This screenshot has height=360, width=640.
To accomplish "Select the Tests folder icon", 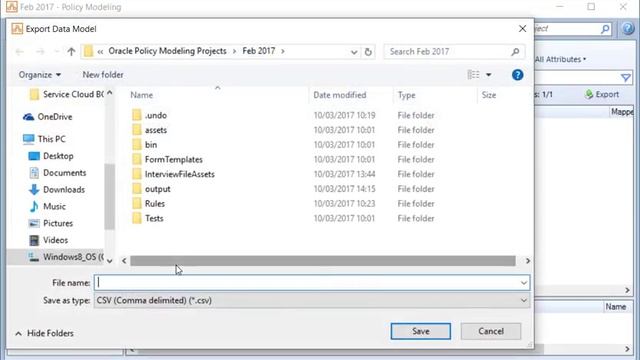I will (137, 218).
